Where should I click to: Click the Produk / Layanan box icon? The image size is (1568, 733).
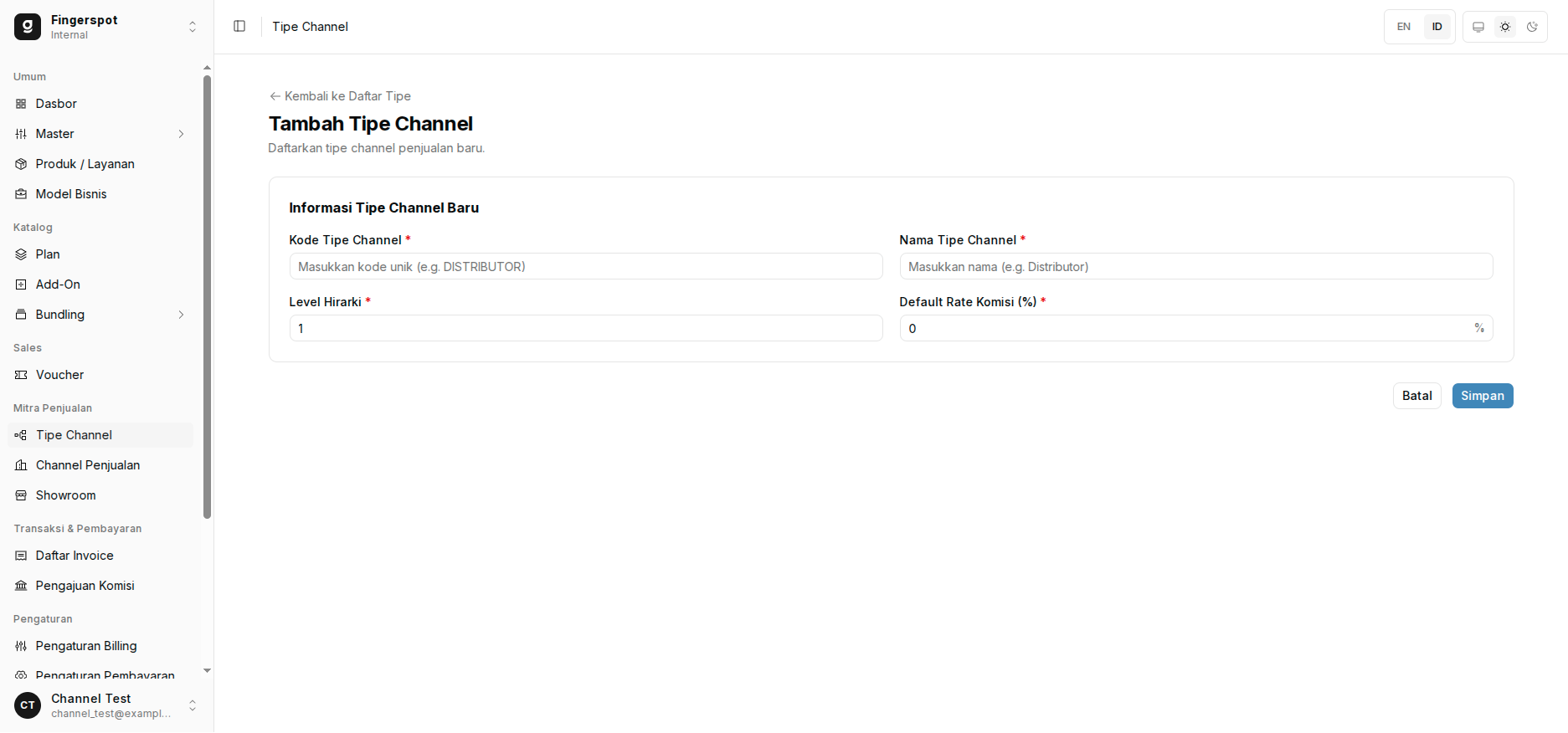(x=21, y=164)
